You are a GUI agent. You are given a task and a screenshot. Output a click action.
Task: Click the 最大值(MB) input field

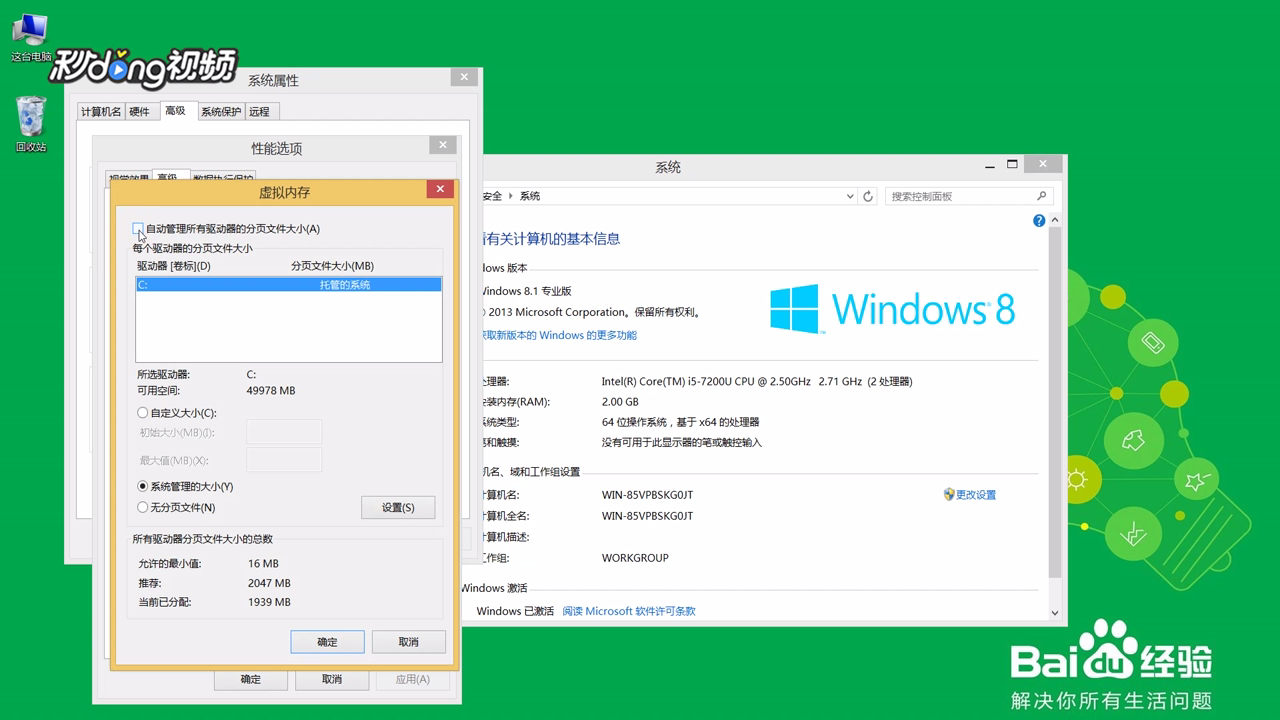284,460
